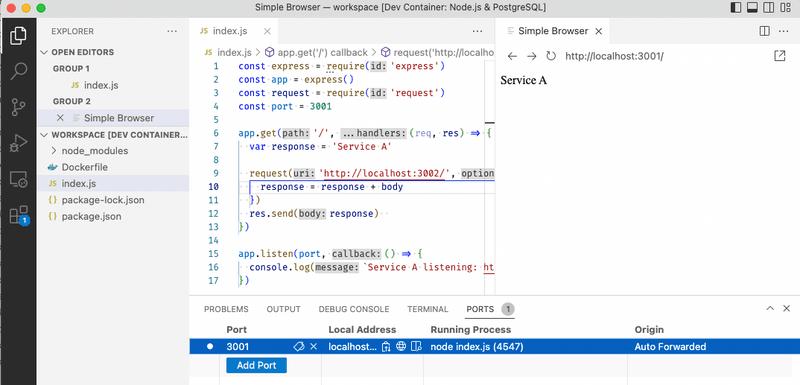Click the Port column header
Viewport: 800px width, 385px height.
point(237,330)
